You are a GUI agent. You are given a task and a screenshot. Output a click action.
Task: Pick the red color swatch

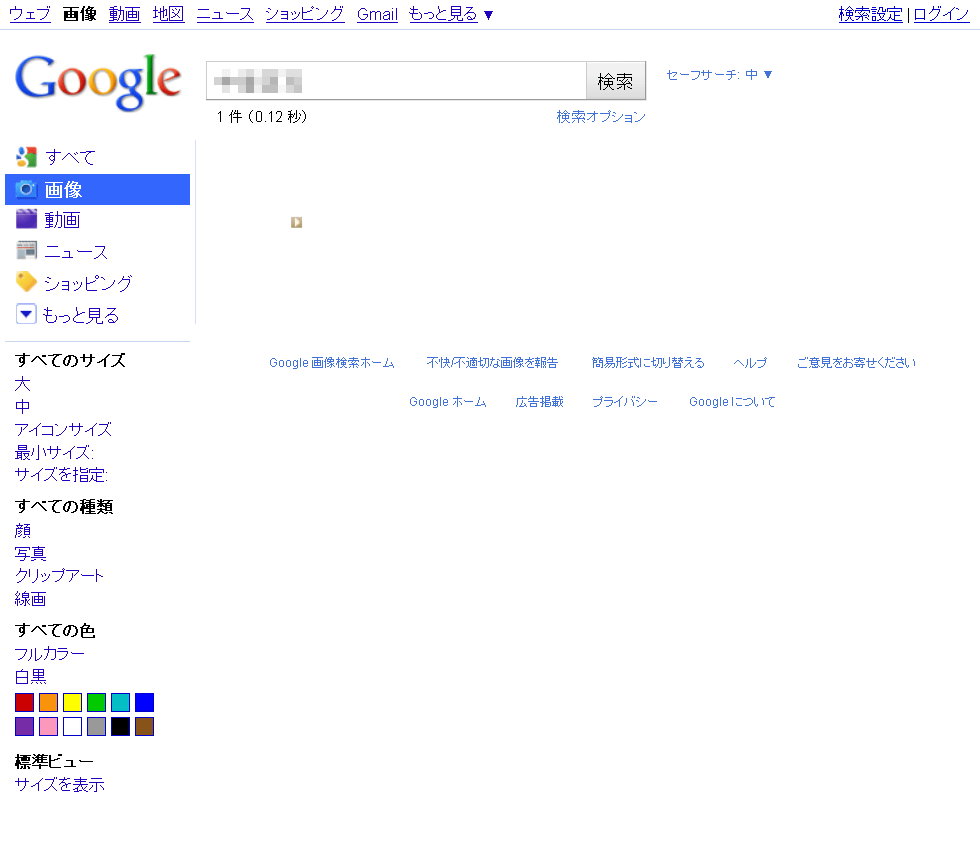point(24,702)
